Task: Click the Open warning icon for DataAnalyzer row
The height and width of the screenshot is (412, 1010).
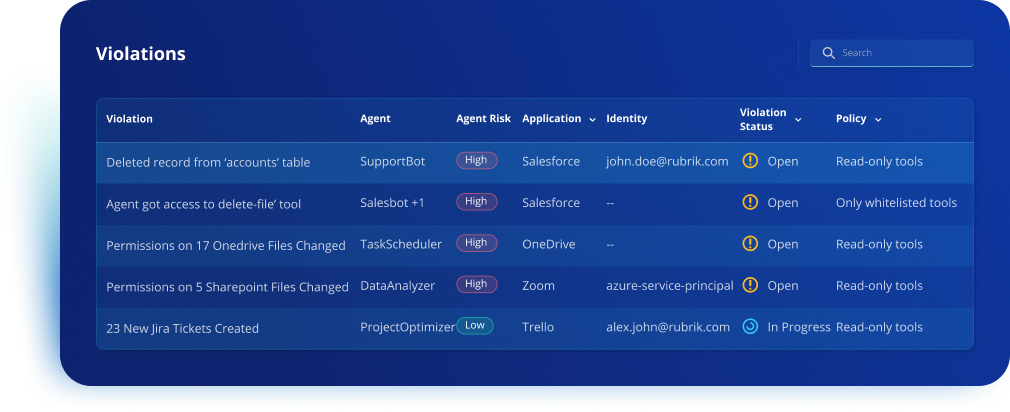Action: point(750,286)
